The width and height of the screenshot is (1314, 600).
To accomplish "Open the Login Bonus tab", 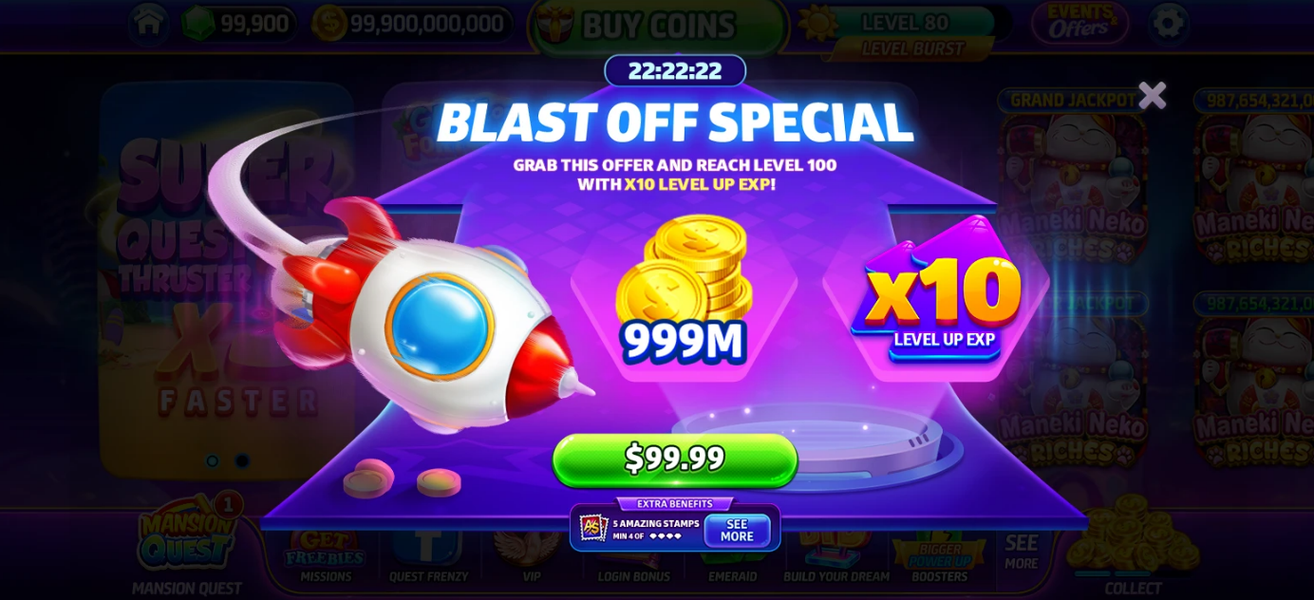I will (x=633, y=560).
